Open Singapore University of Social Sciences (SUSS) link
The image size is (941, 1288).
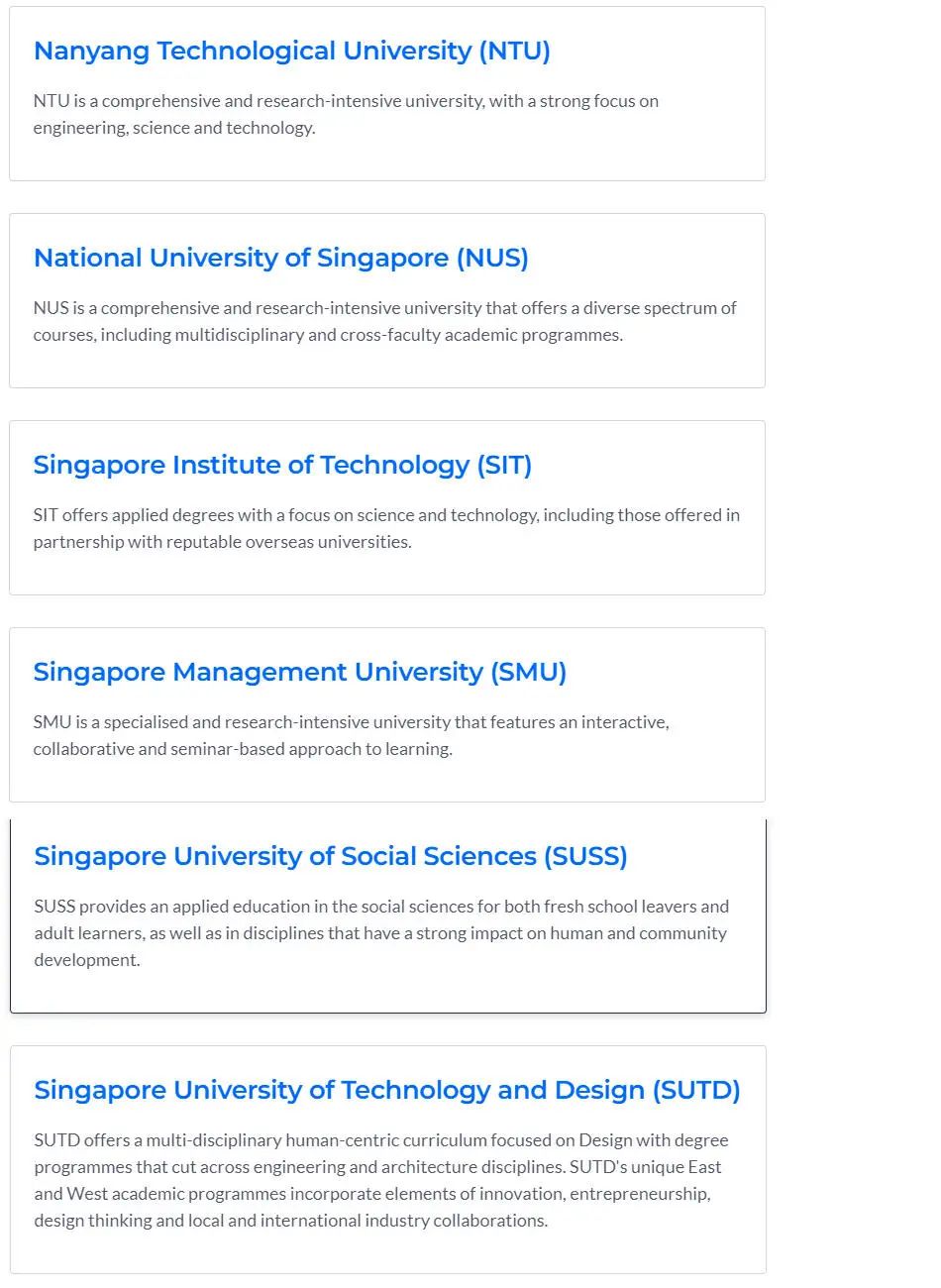coord(331,857)
